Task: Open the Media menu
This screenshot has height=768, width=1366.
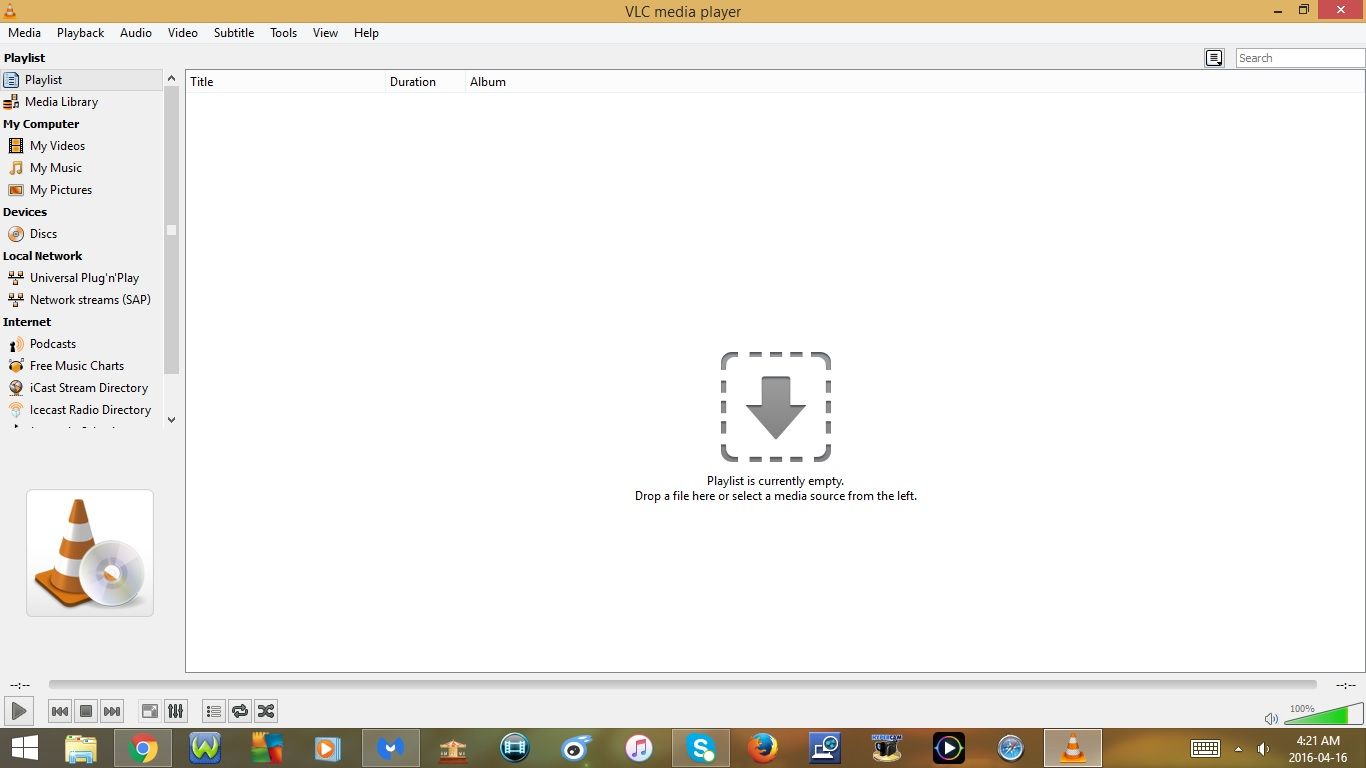Action: 24,32
